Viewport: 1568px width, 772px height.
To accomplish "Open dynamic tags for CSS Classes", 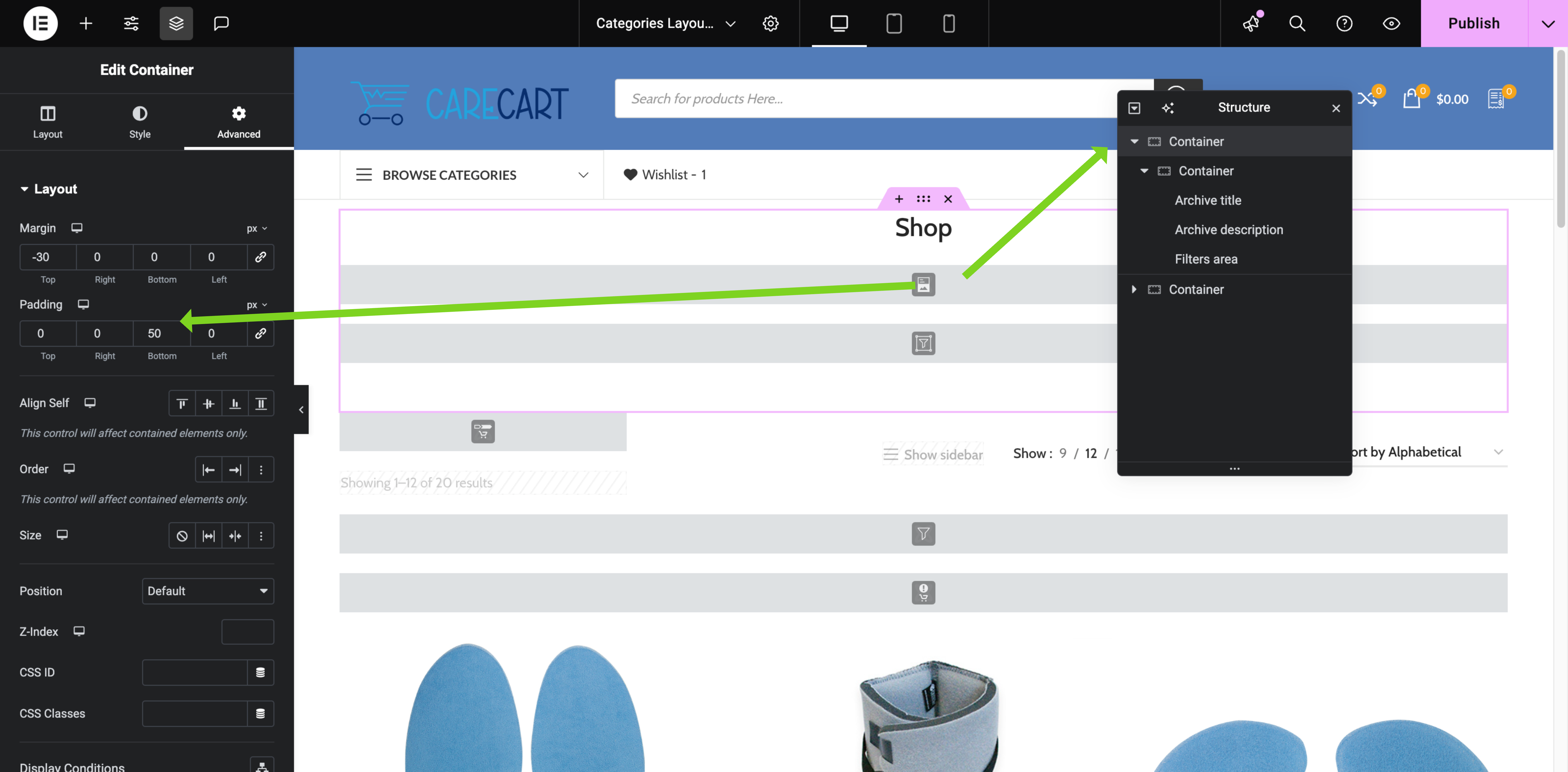I will coord(260,714).
